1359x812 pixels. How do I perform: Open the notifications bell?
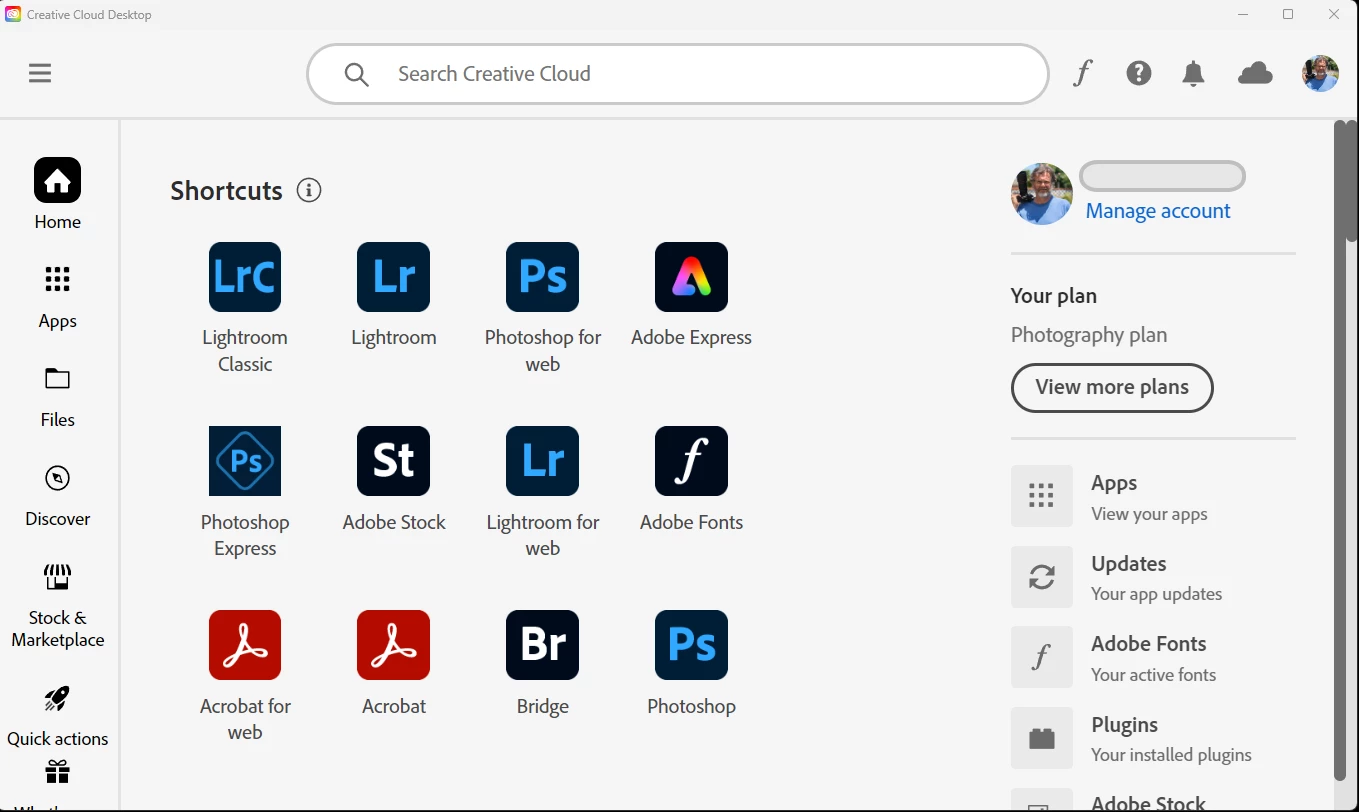pos(1193,73)
